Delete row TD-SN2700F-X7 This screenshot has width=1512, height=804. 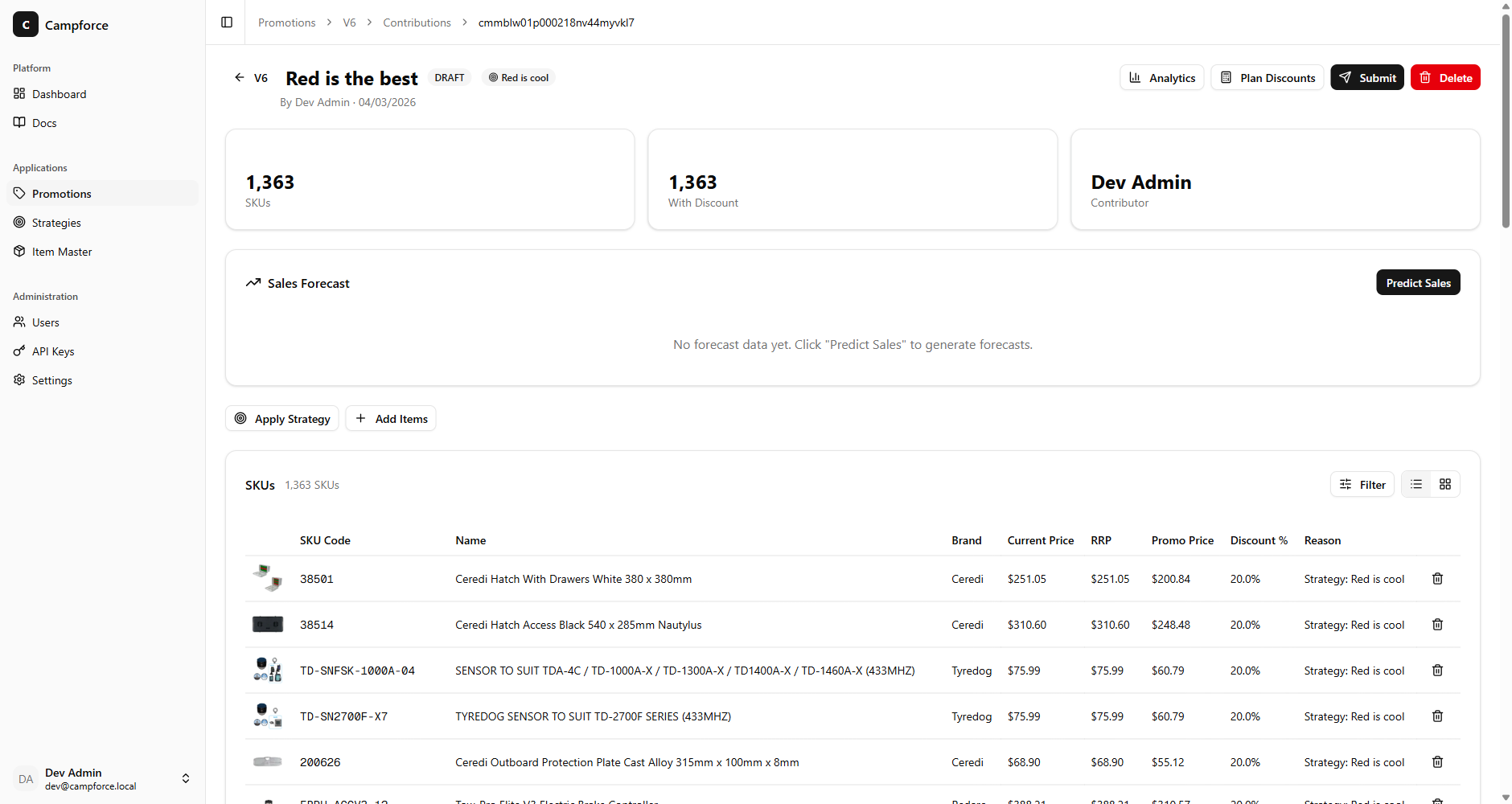point(1437,716)
